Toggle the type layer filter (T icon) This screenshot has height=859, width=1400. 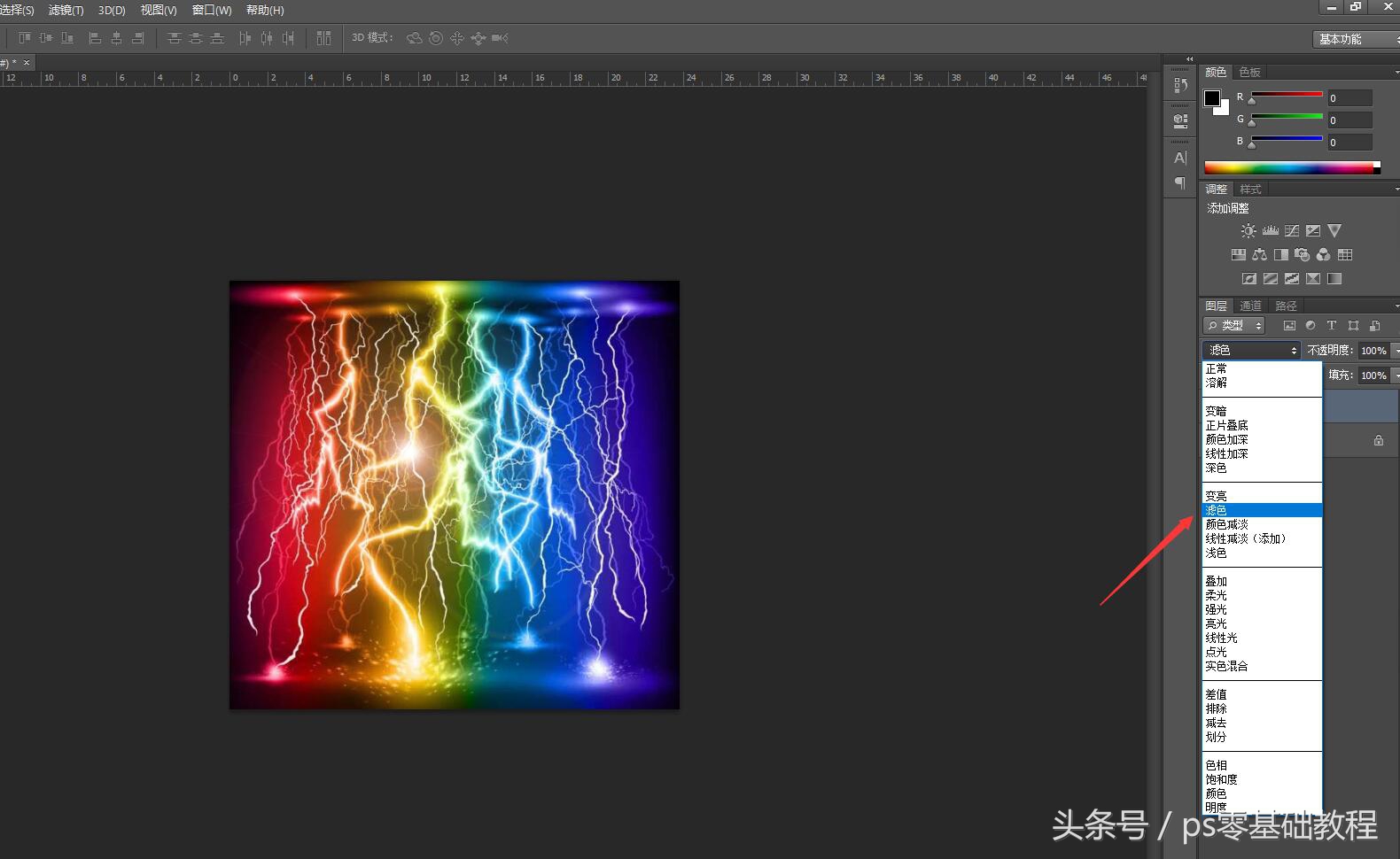[1331, 326]
